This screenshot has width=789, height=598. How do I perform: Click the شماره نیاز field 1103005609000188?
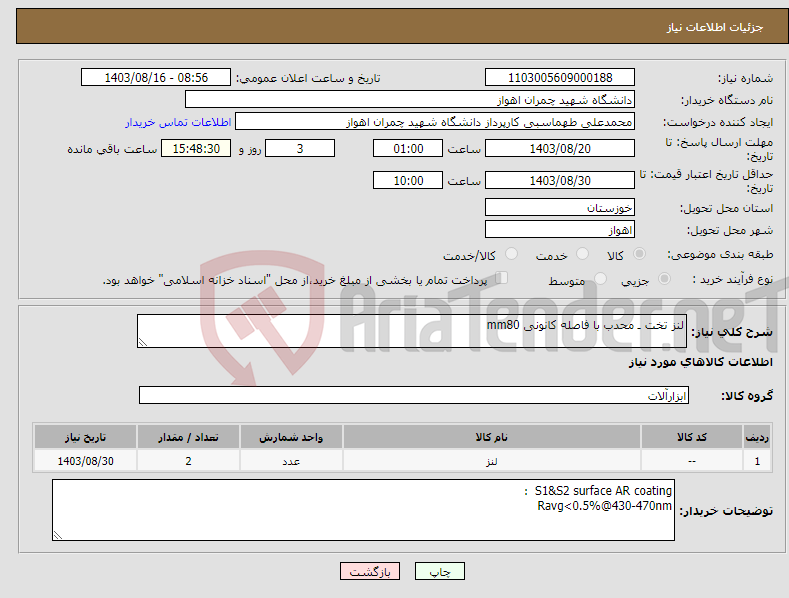pos(560,78)
